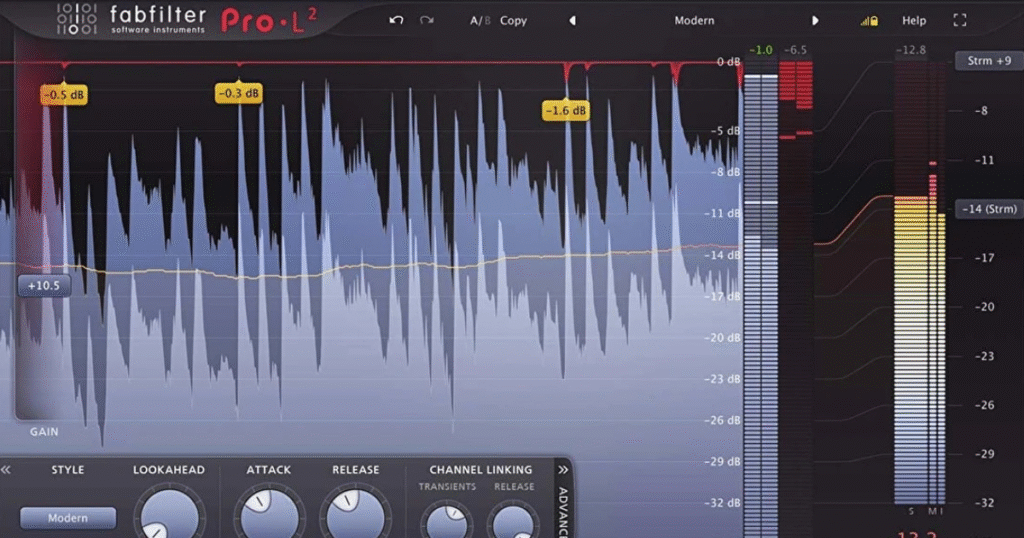This screenshot has width=1024, height=538.
Task: Click the GAIN label
Action: tap(44, 432)
